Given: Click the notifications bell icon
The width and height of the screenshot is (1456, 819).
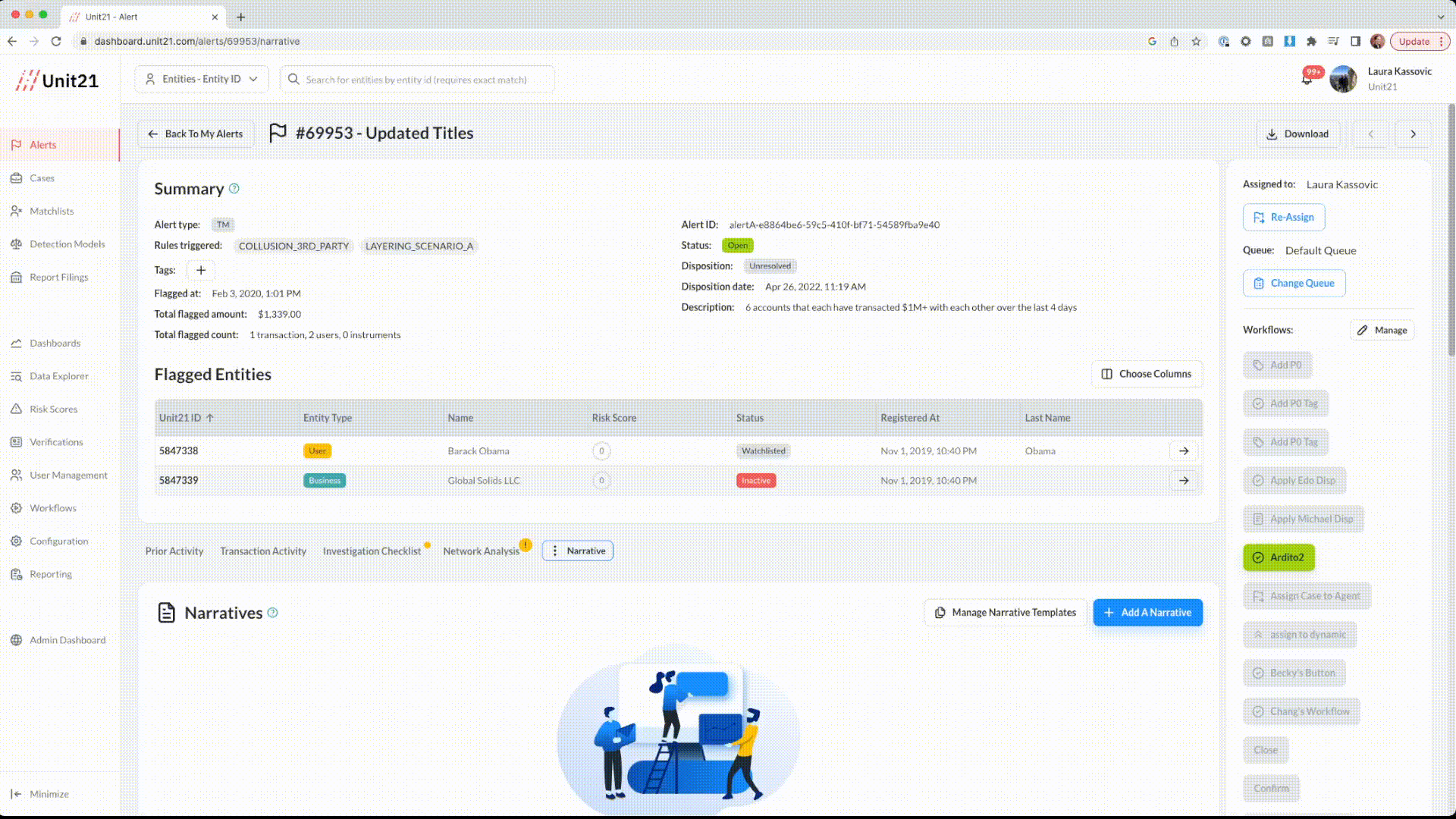Looking at the screenshot, I should coord(1307,80).
